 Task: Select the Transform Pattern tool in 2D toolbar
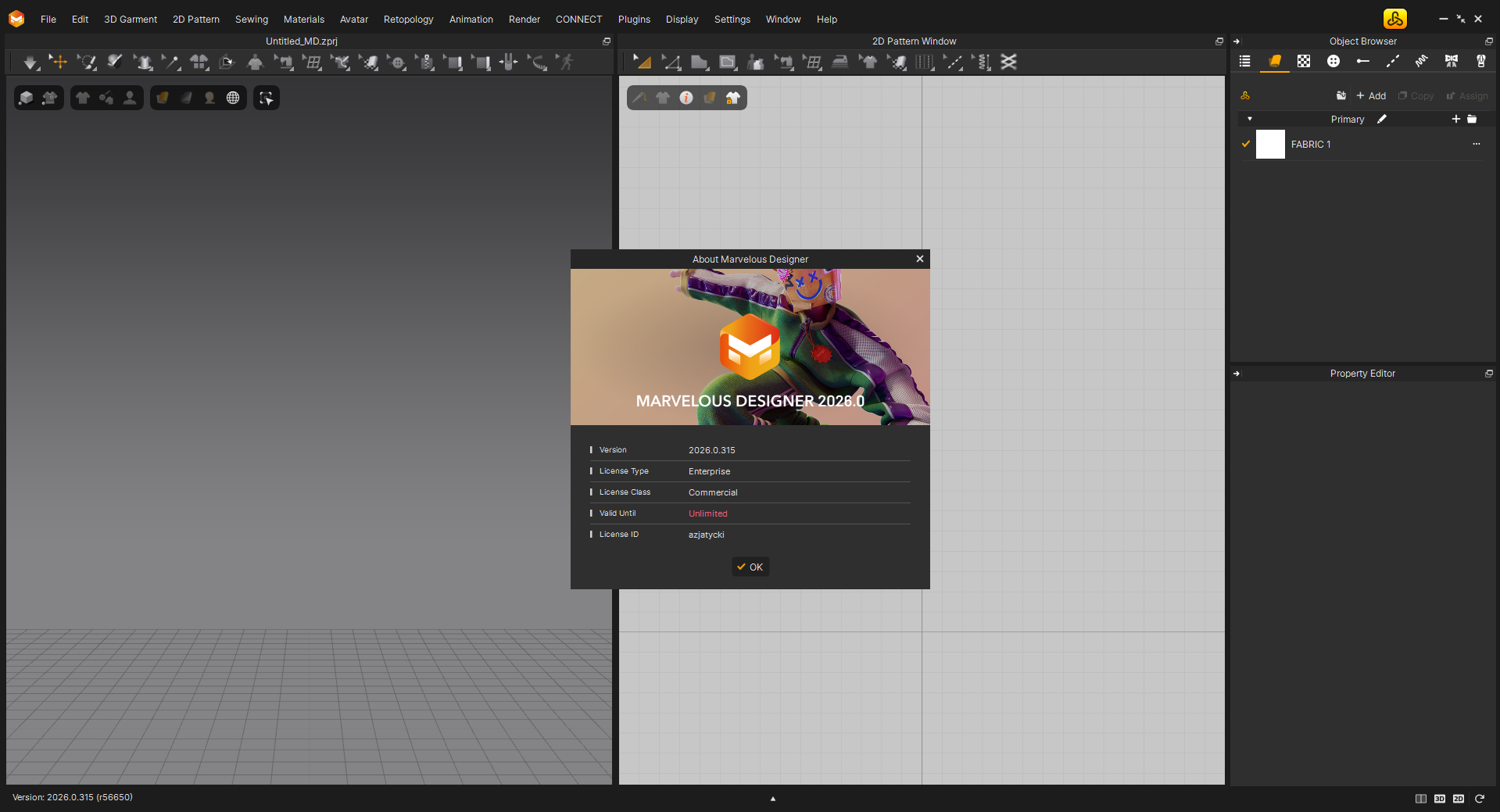pos(642,63)
